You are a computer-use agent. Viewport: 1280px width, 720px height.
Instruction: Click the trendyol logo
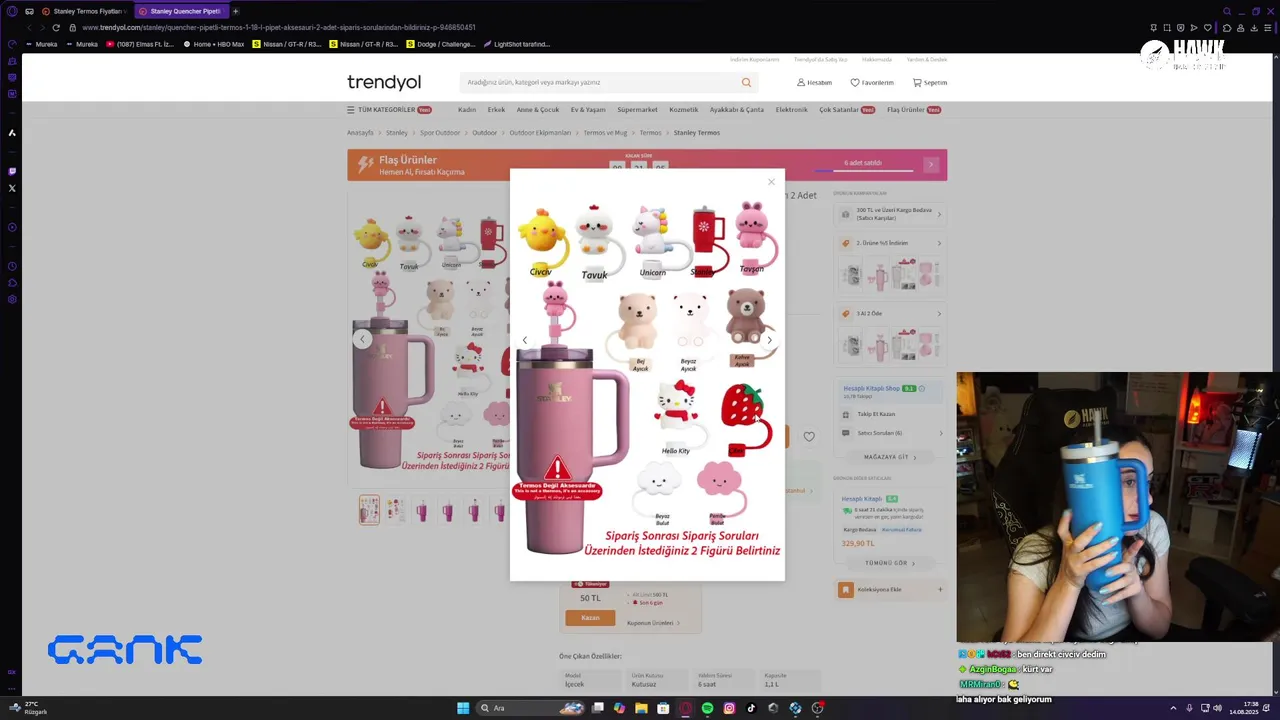click(x=384, y=82)
